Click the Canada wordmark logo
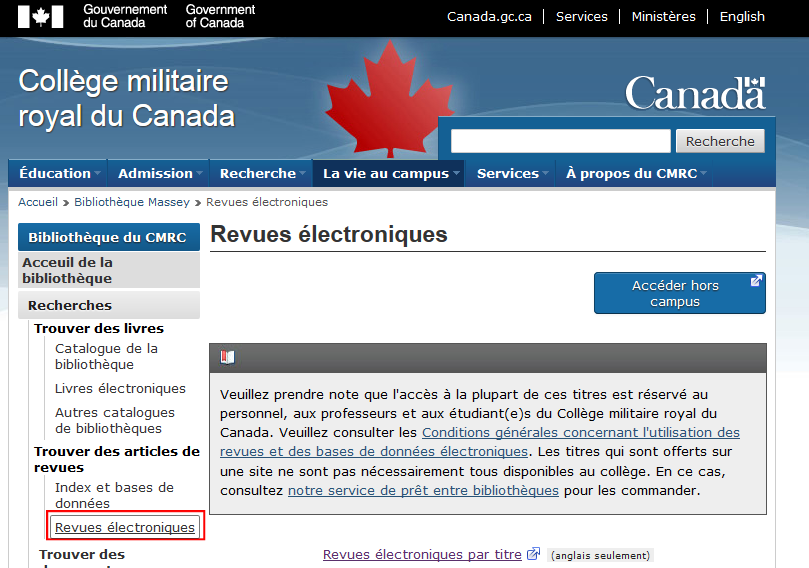The width and height of the screenshot is (809, 568). [695, 93]
